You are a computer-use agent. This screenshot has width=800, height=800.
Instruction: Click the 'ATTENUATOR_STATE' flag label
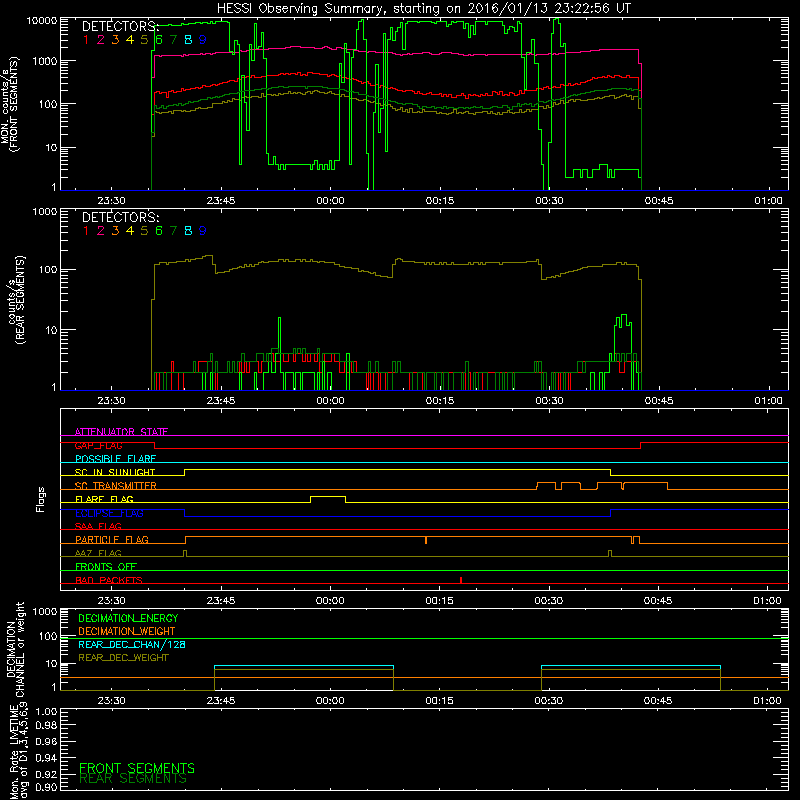[121, 432]
